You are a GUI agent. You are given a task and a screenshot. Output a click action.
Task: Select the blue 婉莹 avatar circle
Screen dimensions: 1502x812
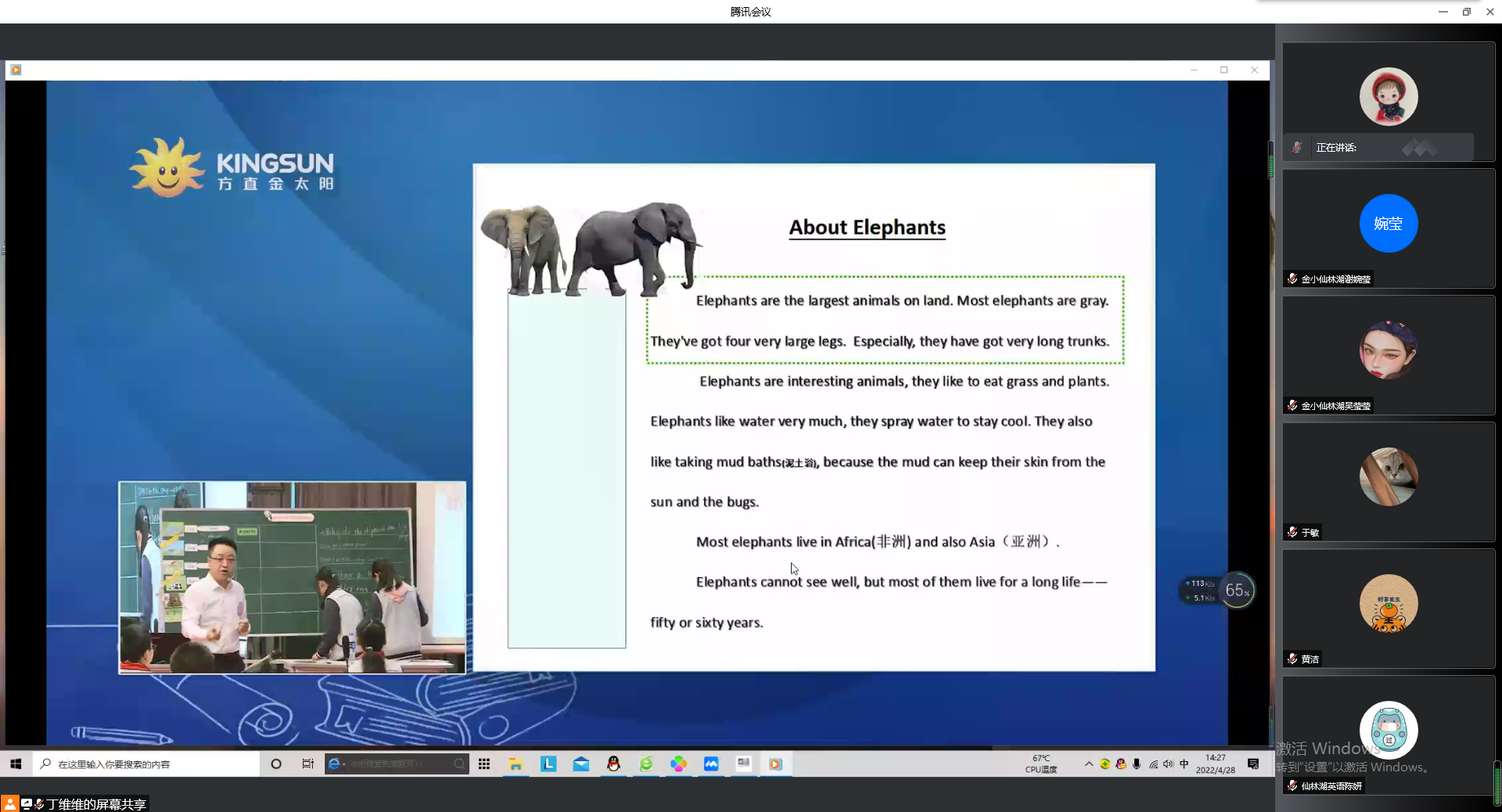click(x=1389, y=223)
